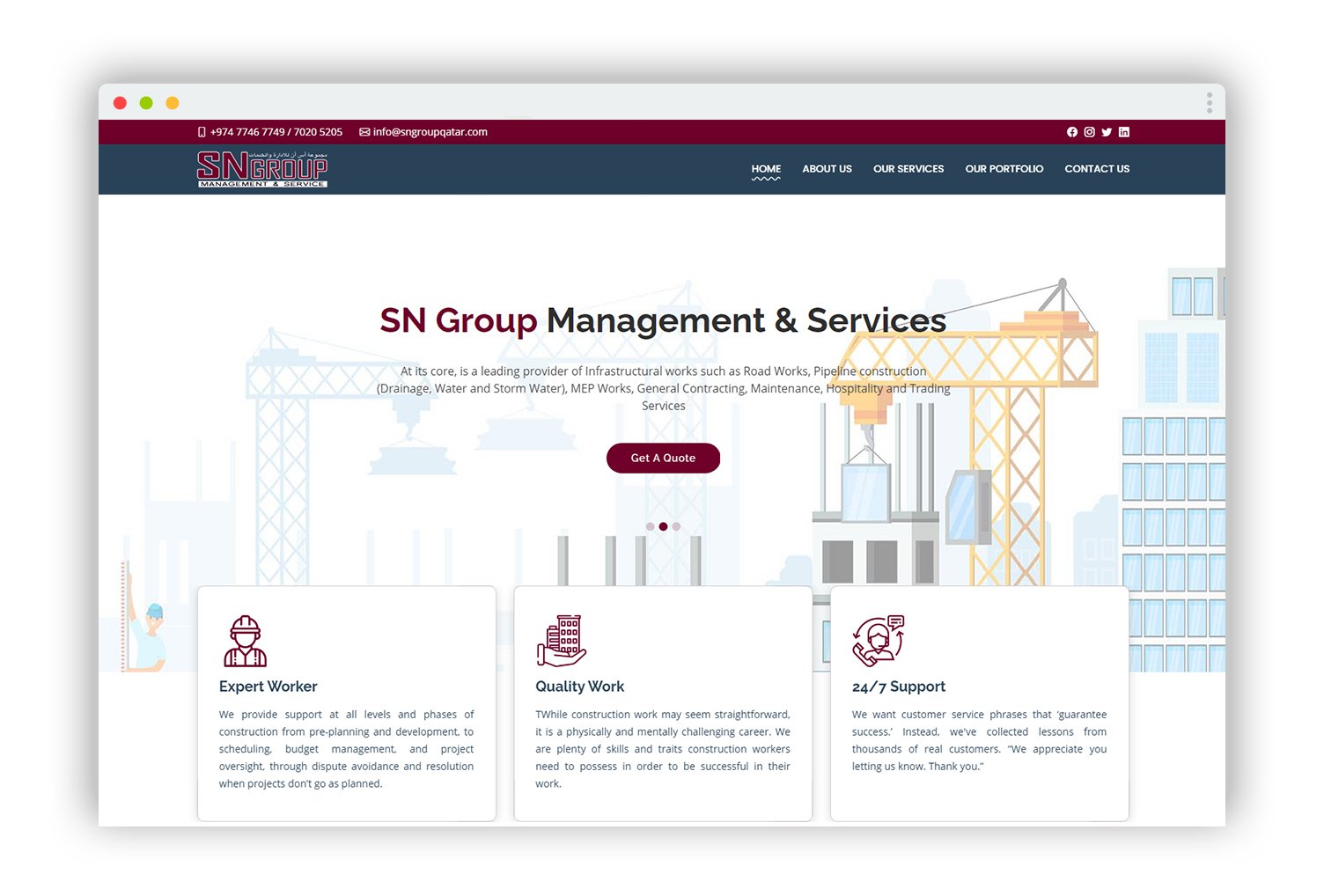1324x896 pixels.
Task: Open the Instagram social icon
Action: click(1089, 132)
